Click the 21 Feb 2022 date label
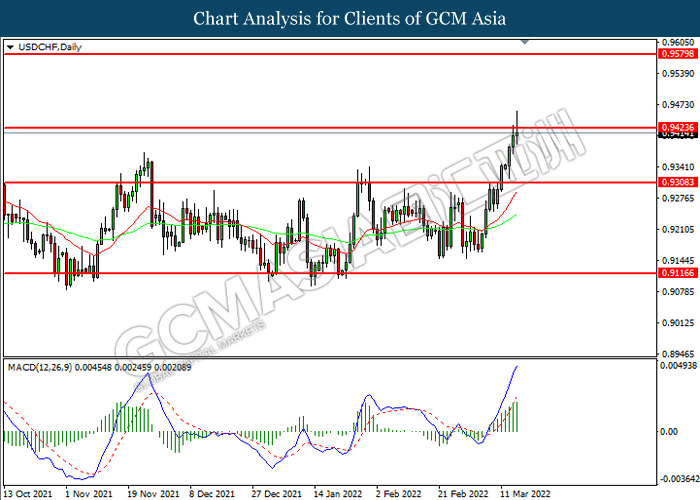Image resolution: width=700 pixels, height=500 pixels. point(463,494)
